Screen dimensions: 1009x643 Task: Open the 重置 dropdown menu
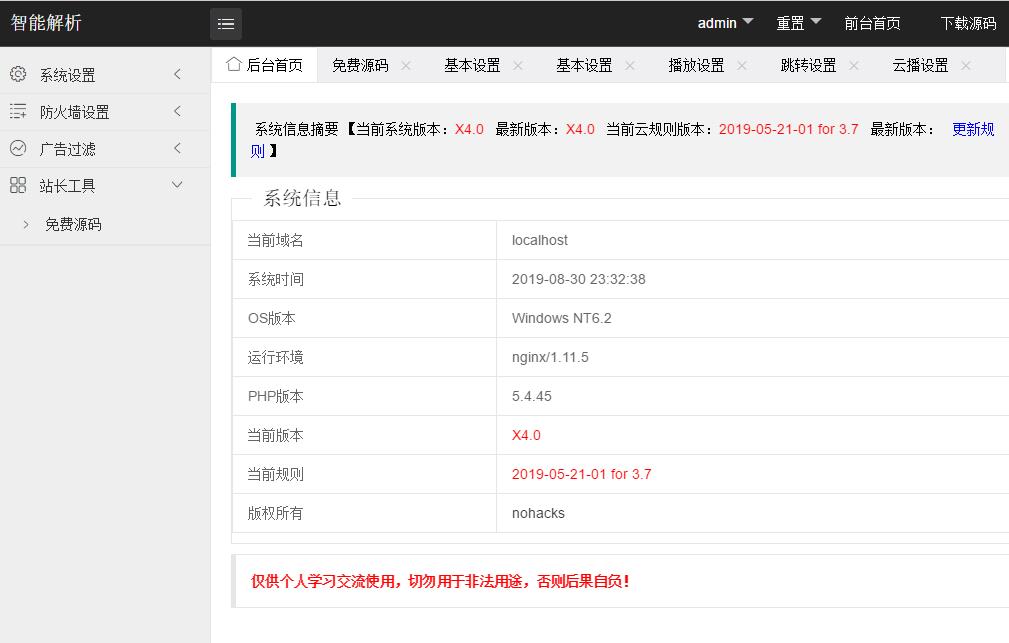tap(798, 23)
